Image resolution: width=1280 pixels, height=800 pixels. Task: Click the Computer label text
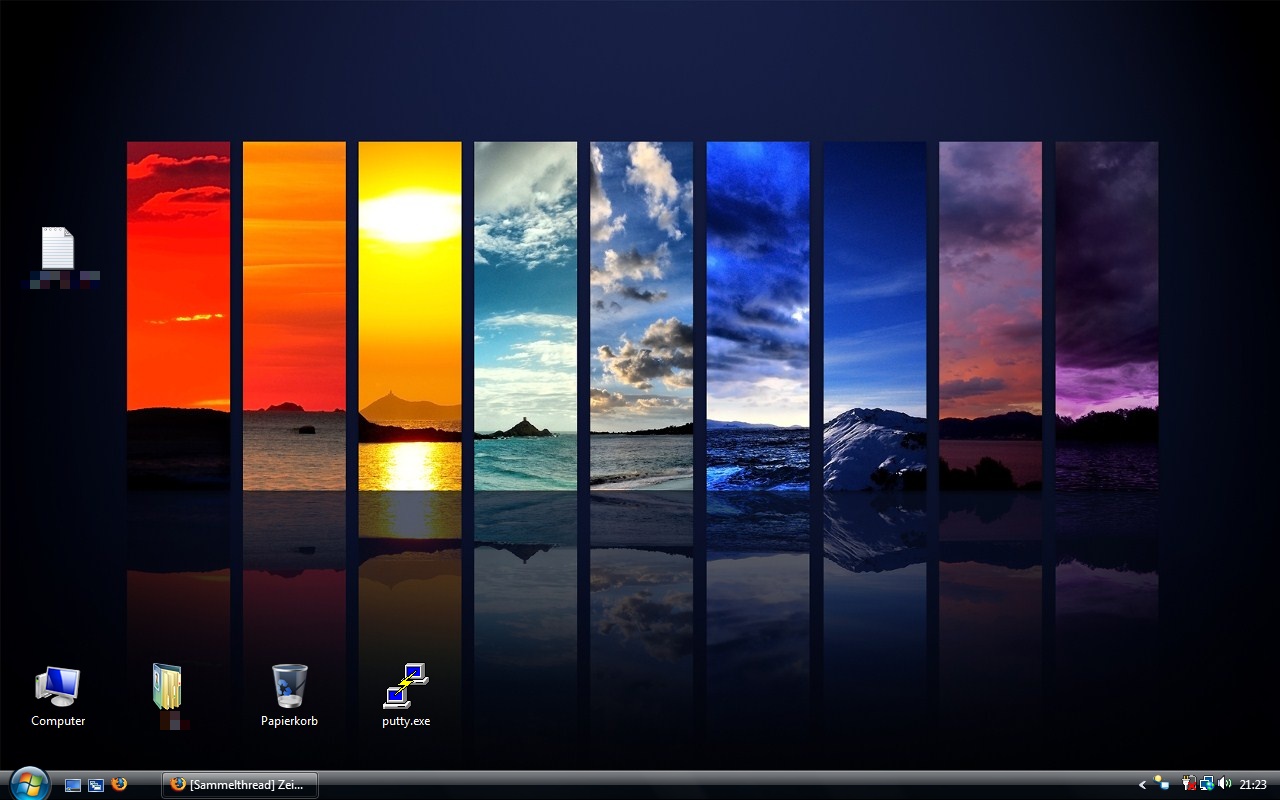pos(58,720)
